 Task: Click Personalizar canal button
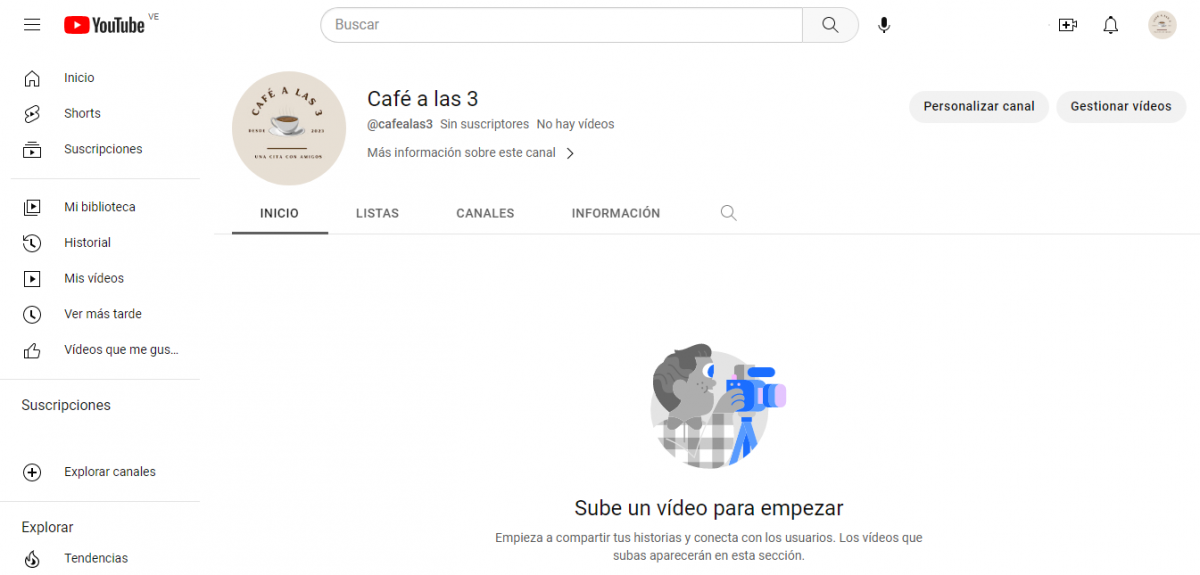pyautogui.click(x=978, y=106)
